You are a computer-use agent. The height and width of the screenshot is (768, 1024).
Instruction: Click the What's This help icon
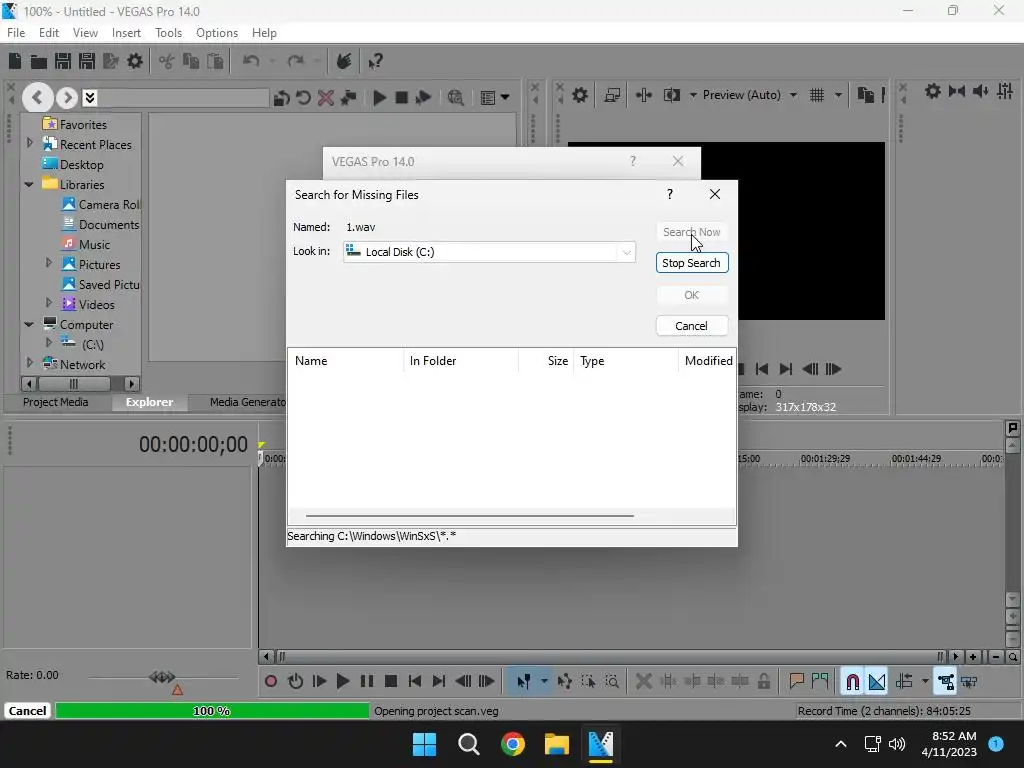[375, 61]
